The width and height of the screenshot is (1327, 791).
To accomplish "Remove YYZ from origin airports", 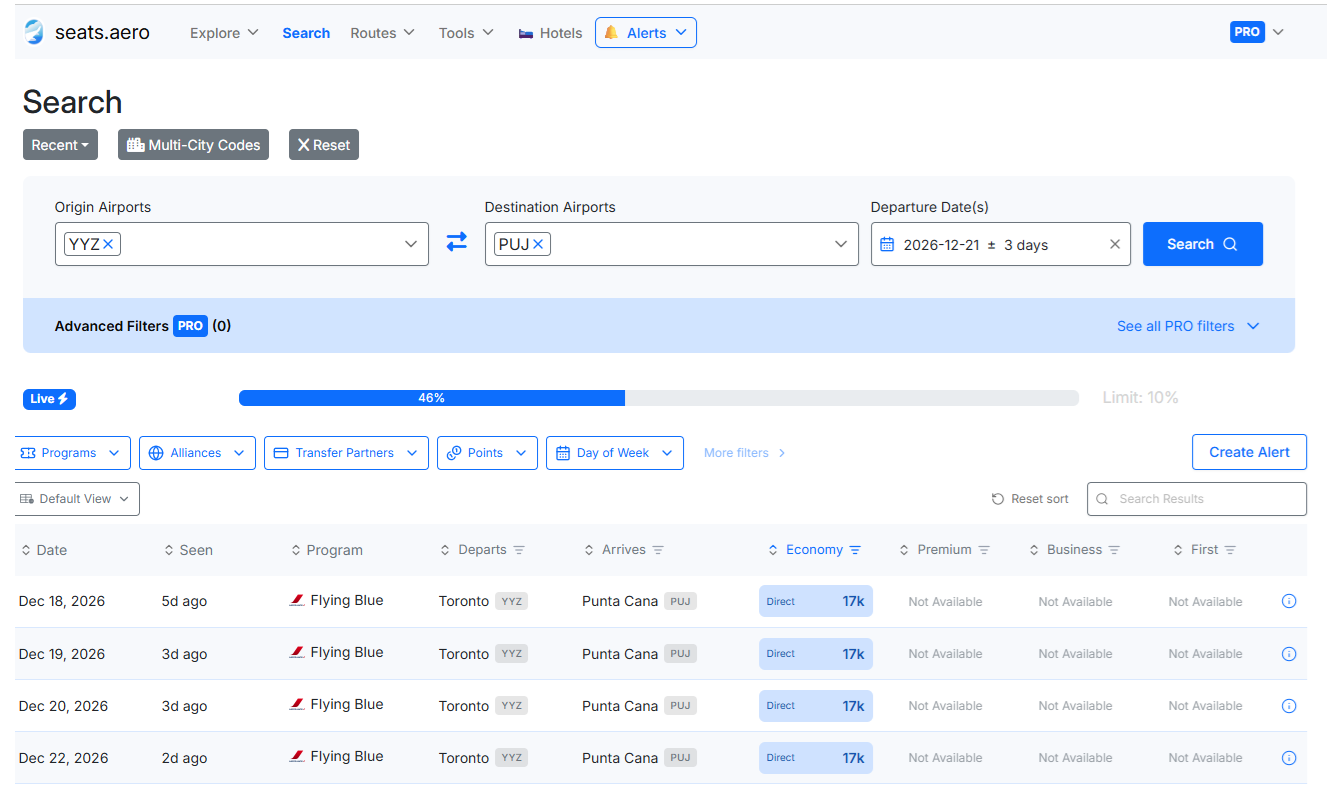I will click(x=108, y=244).
